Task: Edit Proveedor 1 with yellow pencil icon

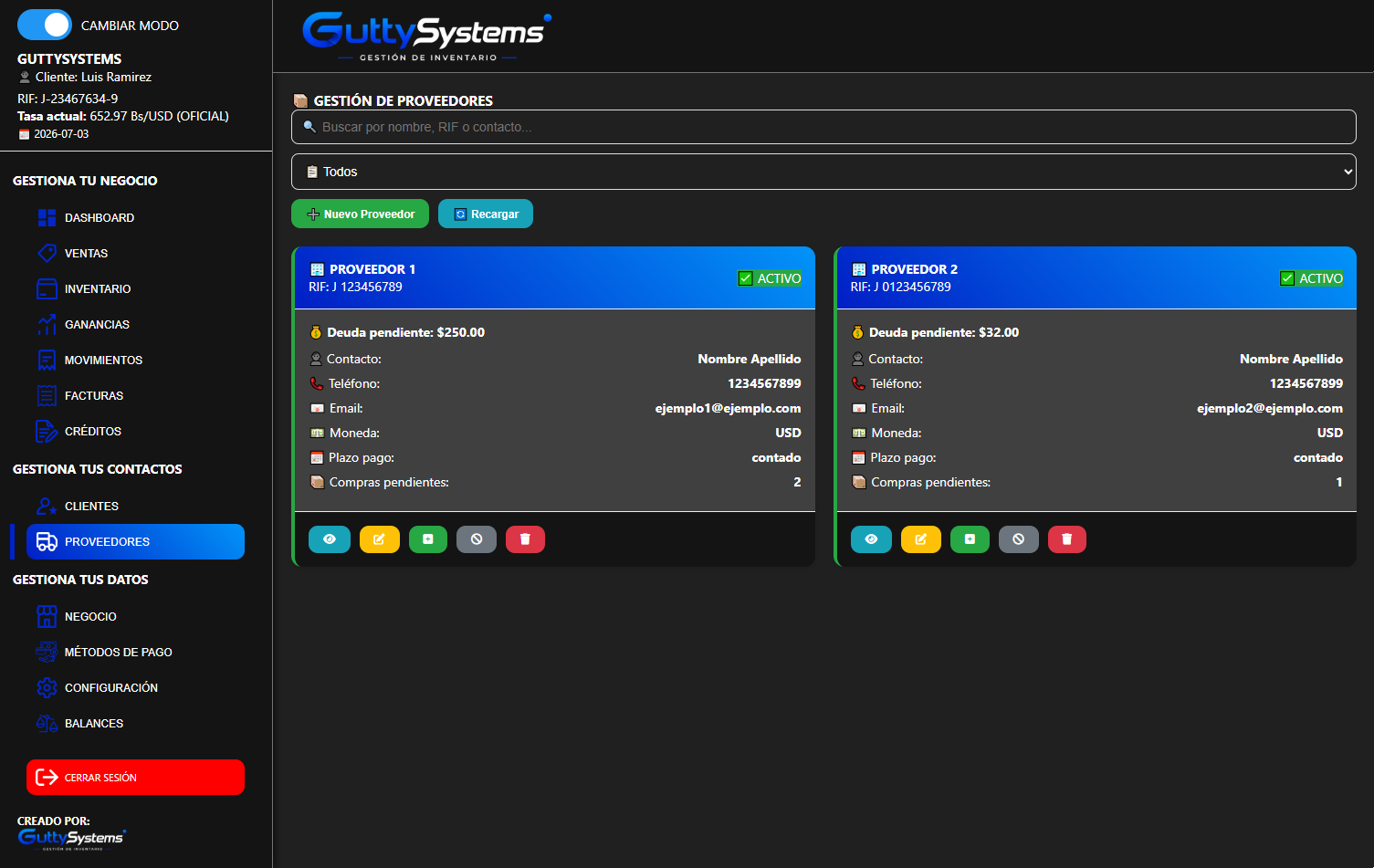Action: point(379,539)
